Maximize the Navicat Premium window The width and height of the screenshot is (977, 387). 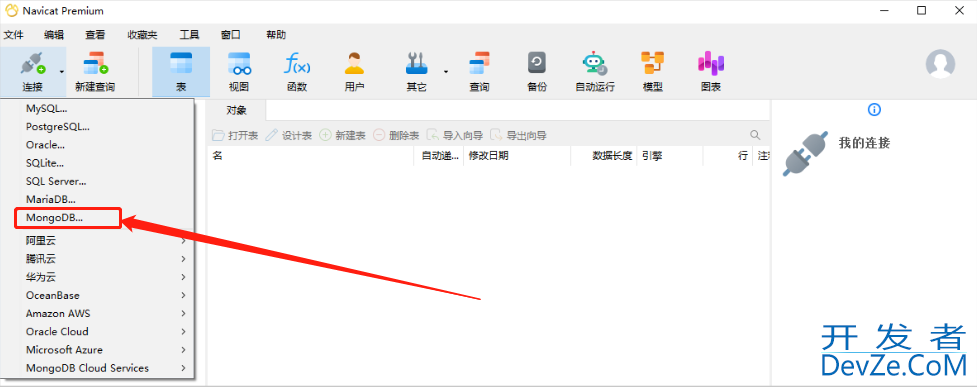(922, 11)
